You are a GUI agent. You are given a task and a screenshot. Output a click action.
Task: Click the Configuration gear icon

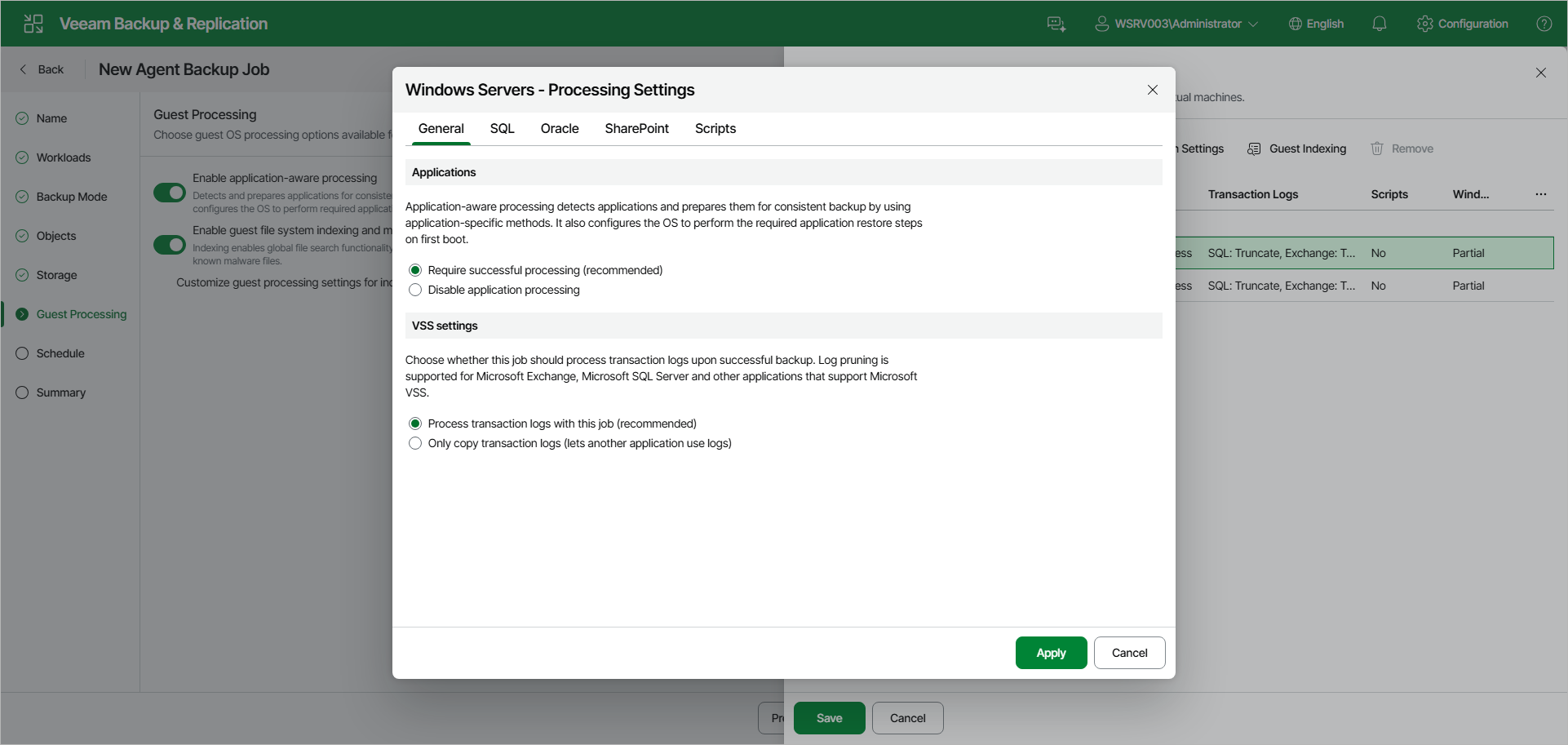coord(1425,24)
